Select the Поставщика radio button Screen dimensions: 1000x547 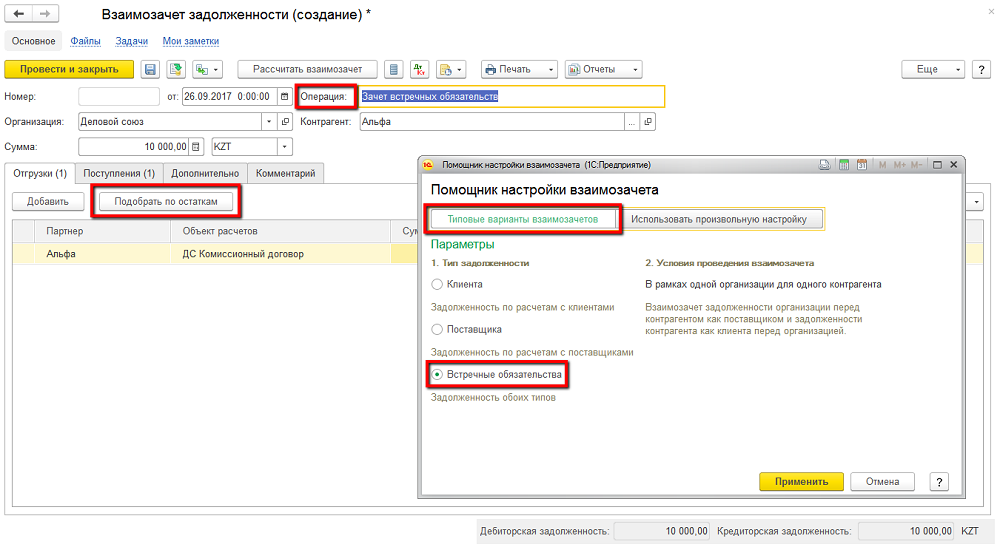(437, 329)
